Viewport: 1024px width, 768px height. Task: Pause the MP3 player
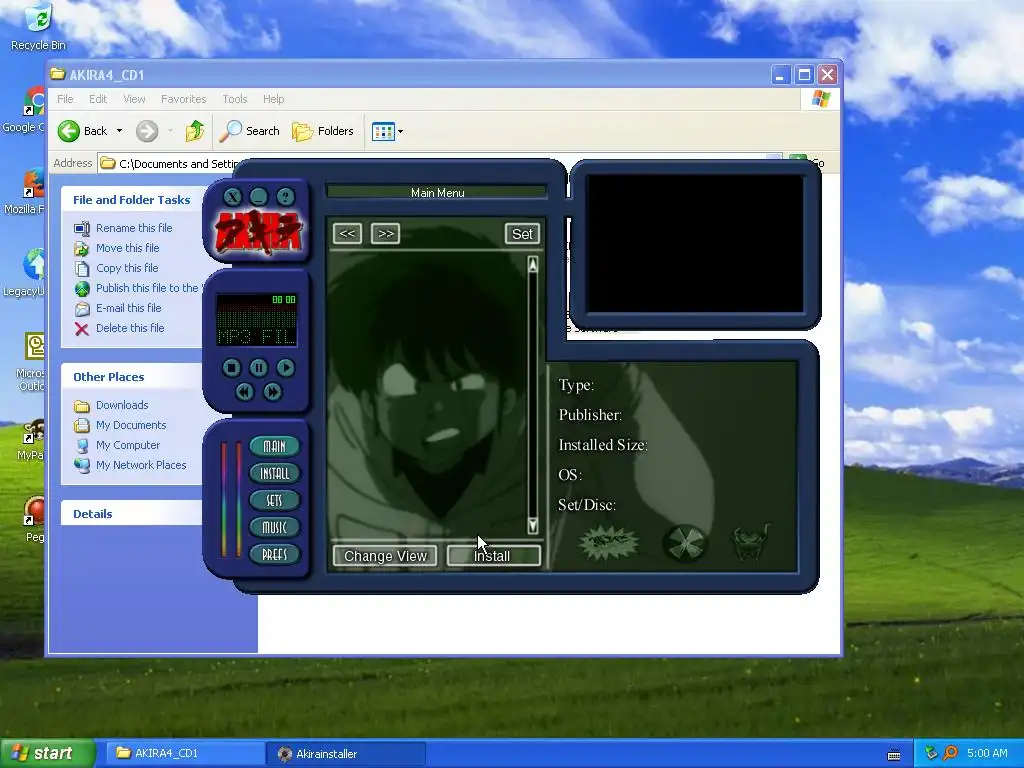259,368
